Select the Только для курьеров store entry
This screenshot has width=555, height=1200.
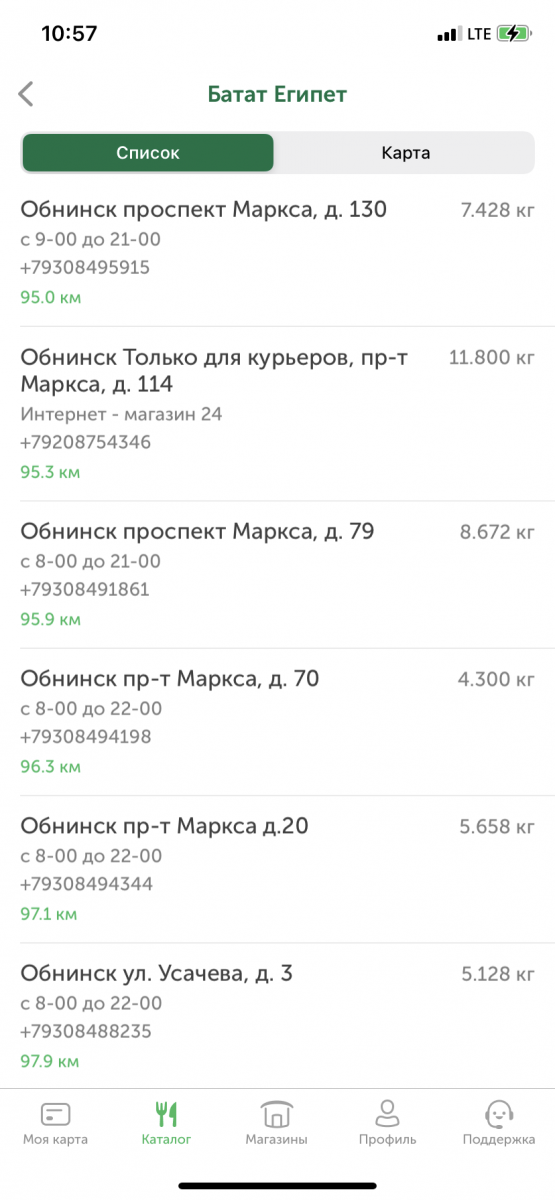coord(277,414)
